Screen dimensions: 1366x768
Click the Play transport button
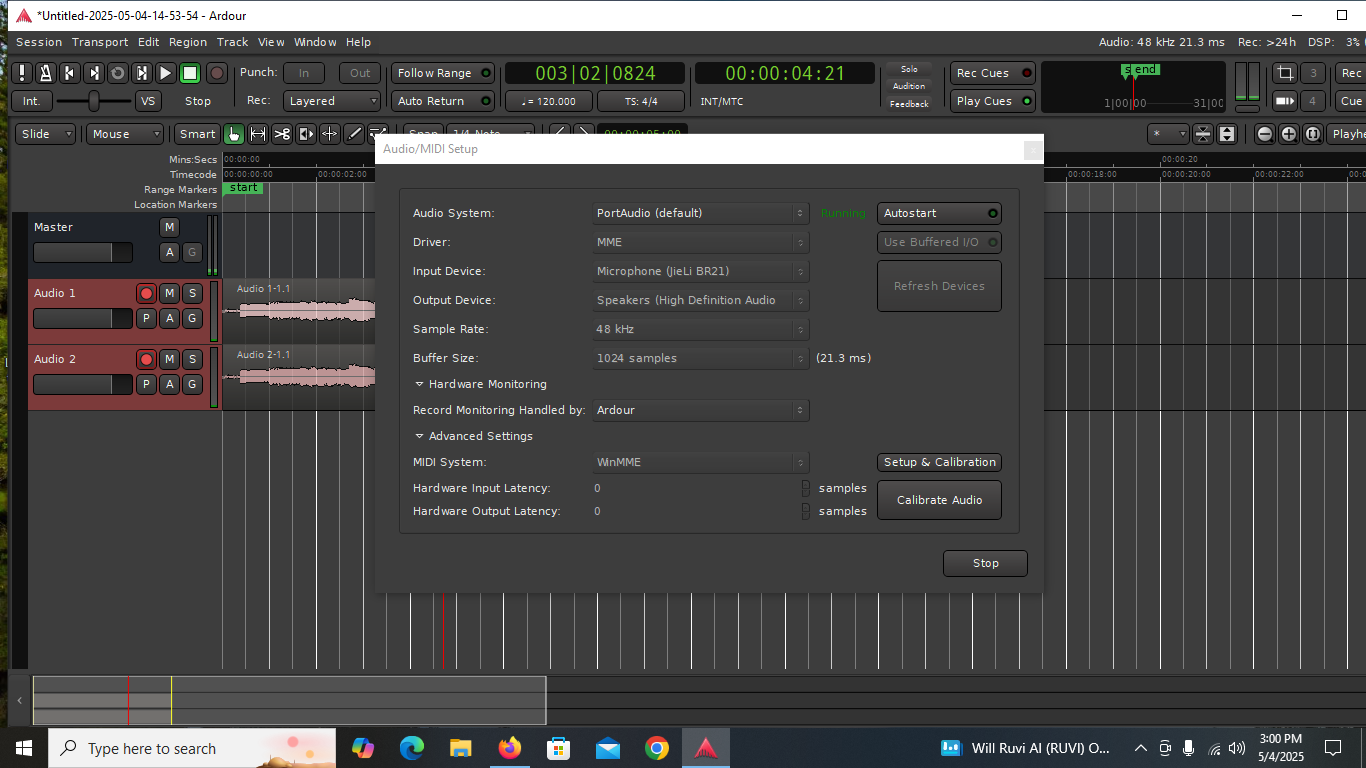point(166,73)
